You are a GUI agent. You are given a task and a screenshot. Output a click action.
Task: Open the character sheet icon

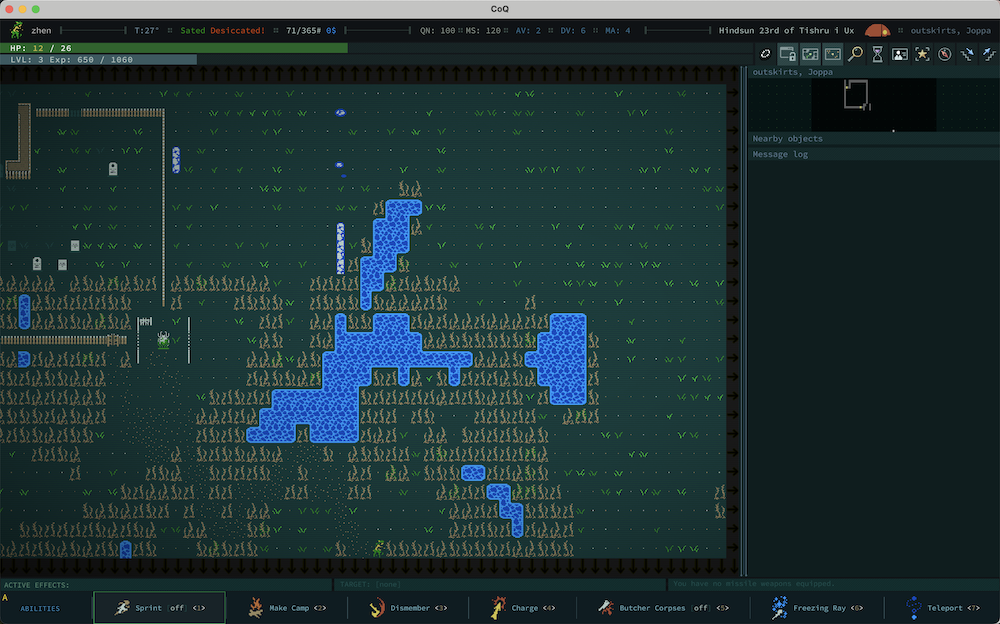tap(900, 54)
